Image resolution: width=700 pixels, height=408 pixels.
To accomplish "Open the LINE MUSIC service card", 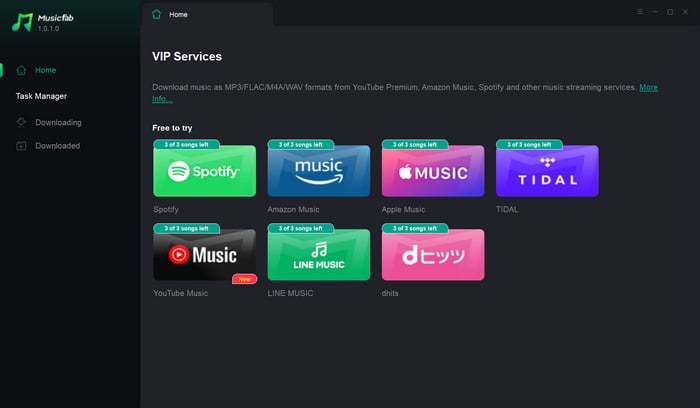I will (319, 254).
